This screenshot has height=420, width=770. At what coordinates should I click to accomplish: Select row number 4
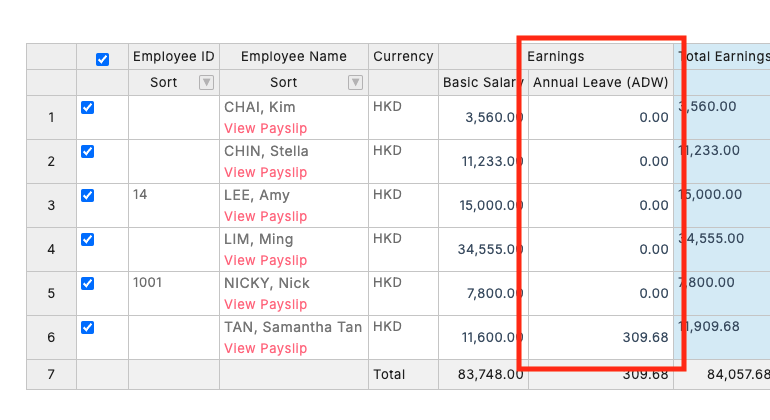pos(51,250)
